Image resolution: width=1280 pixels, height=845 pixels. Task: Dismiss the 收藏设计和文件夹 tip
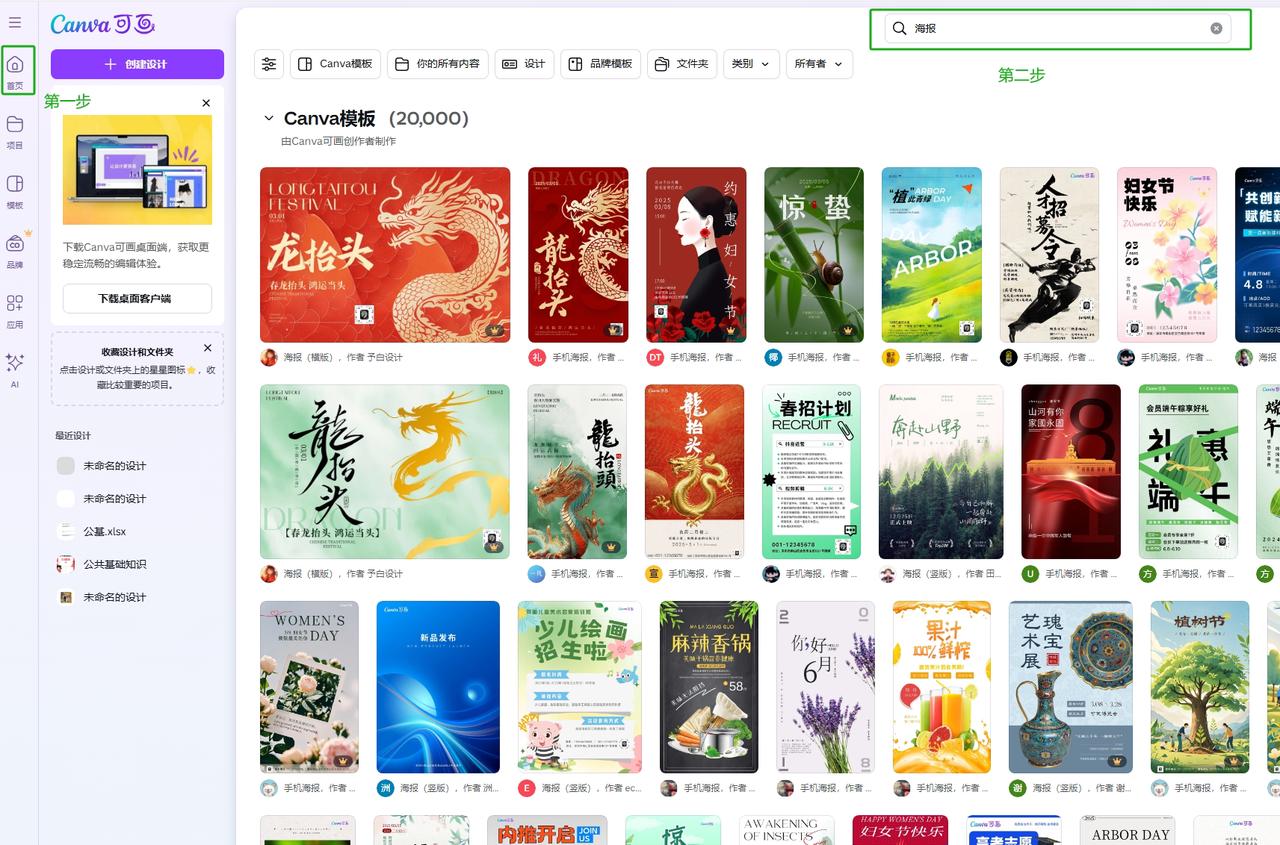(x=207, y=348)
